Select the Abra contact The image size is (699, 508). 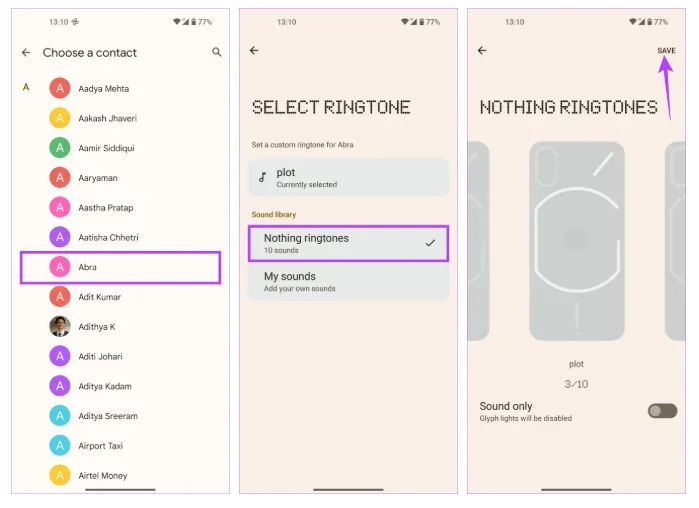click(120, 268)
